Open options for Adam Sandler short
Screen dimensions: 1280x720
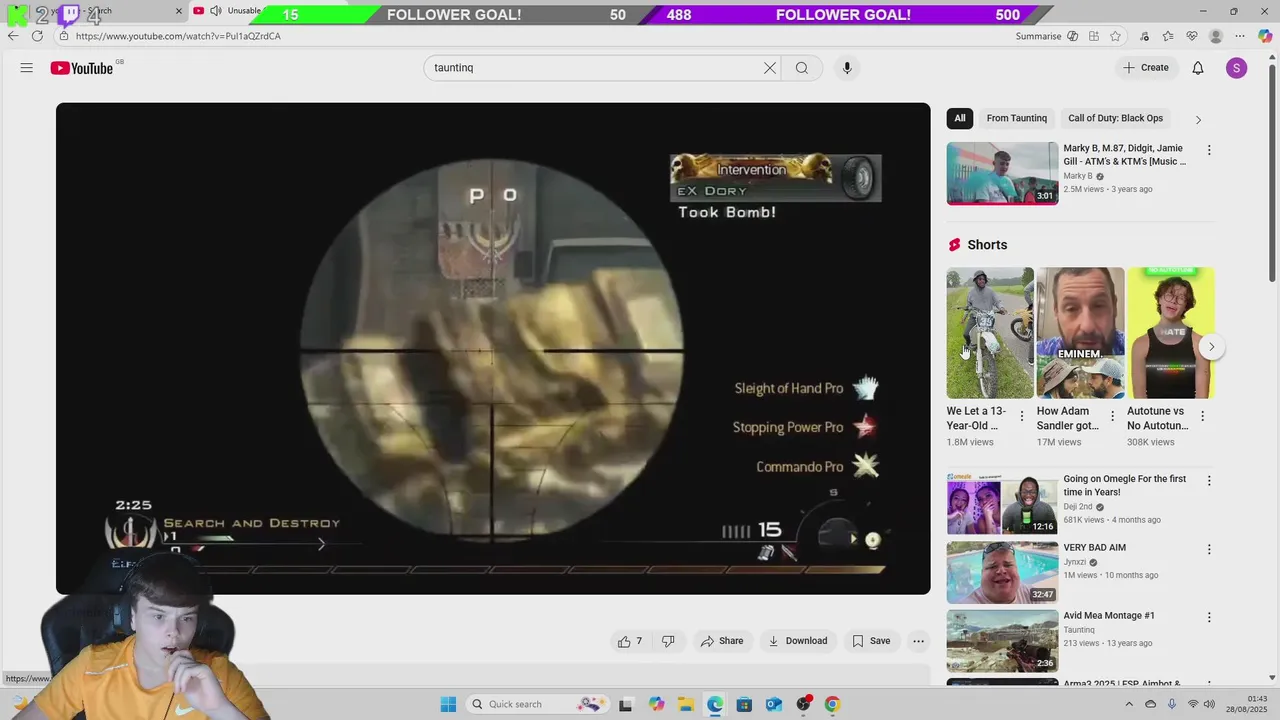tap(1112, 416)
